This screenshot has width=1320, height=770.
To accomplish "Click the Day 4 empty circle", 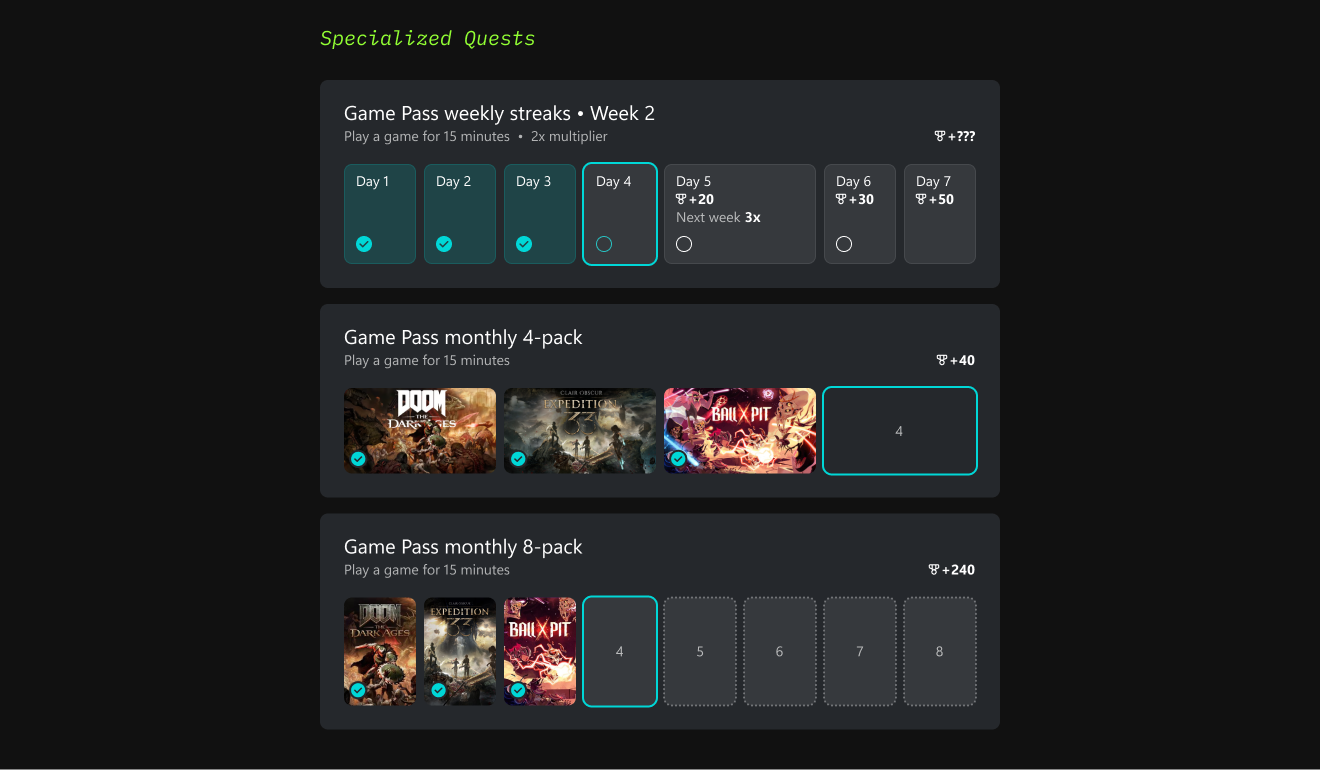I will (604, 244).
